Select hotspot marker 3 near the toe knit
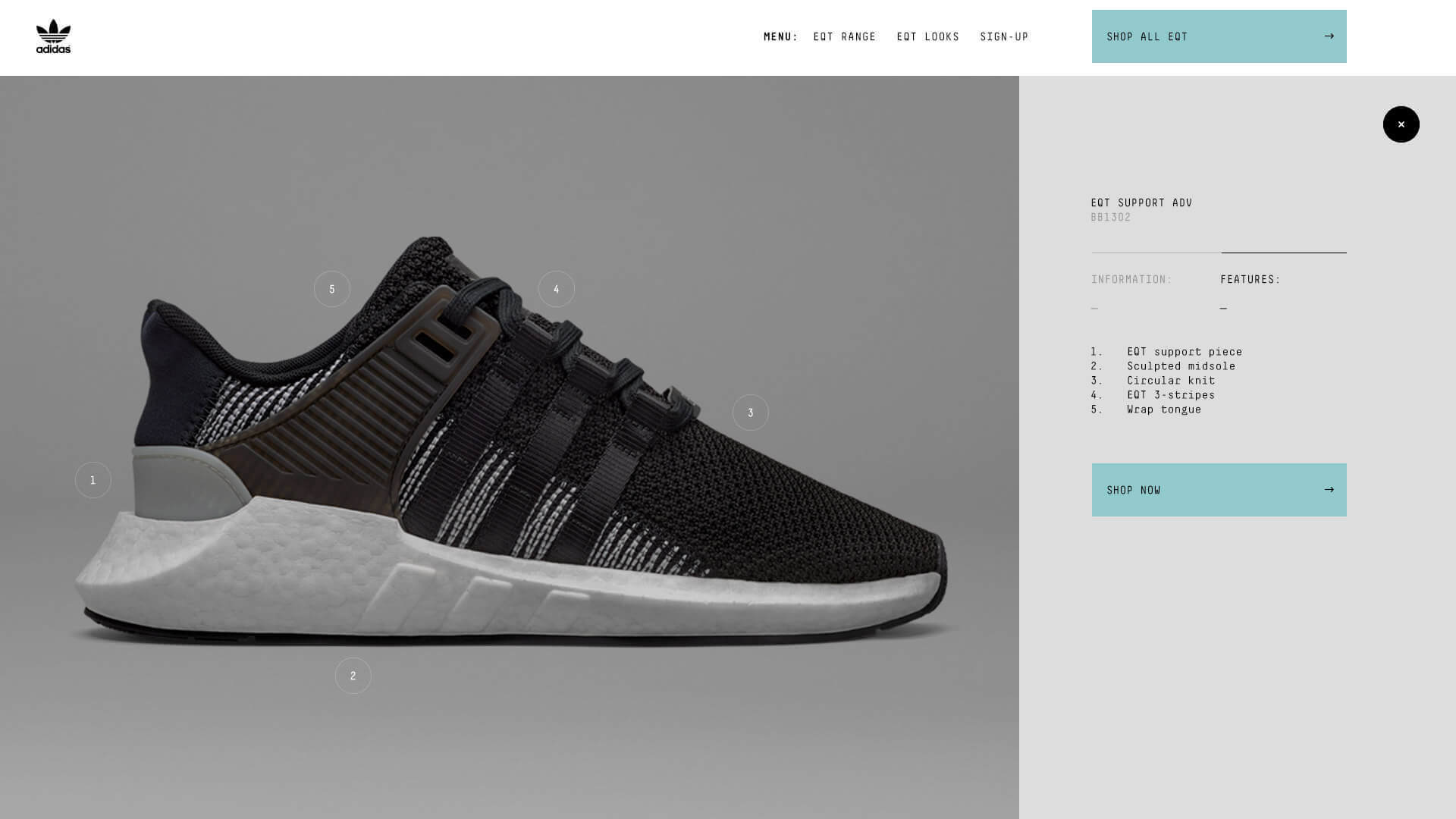 [751, 413]
